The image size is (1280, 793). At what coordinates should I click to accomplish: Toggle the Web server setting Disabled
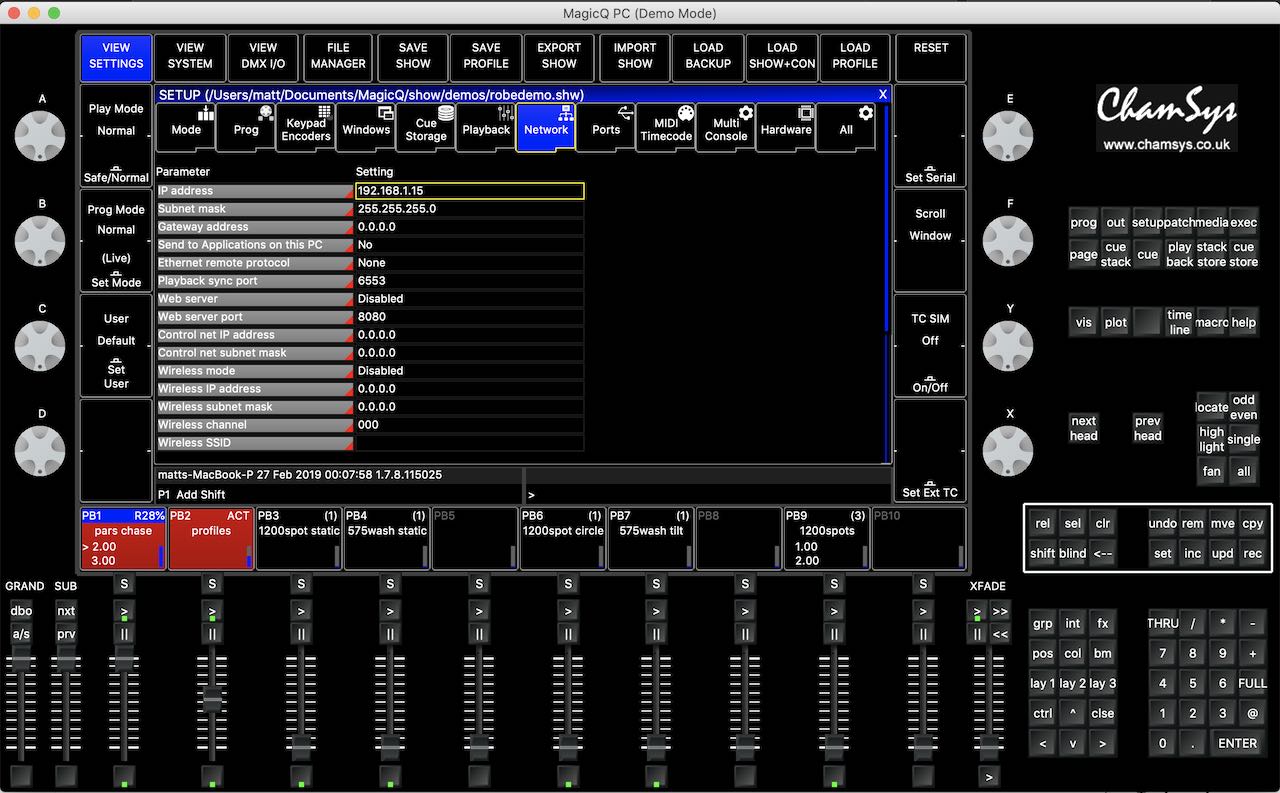pyautogui.click(x=470, y=299)
